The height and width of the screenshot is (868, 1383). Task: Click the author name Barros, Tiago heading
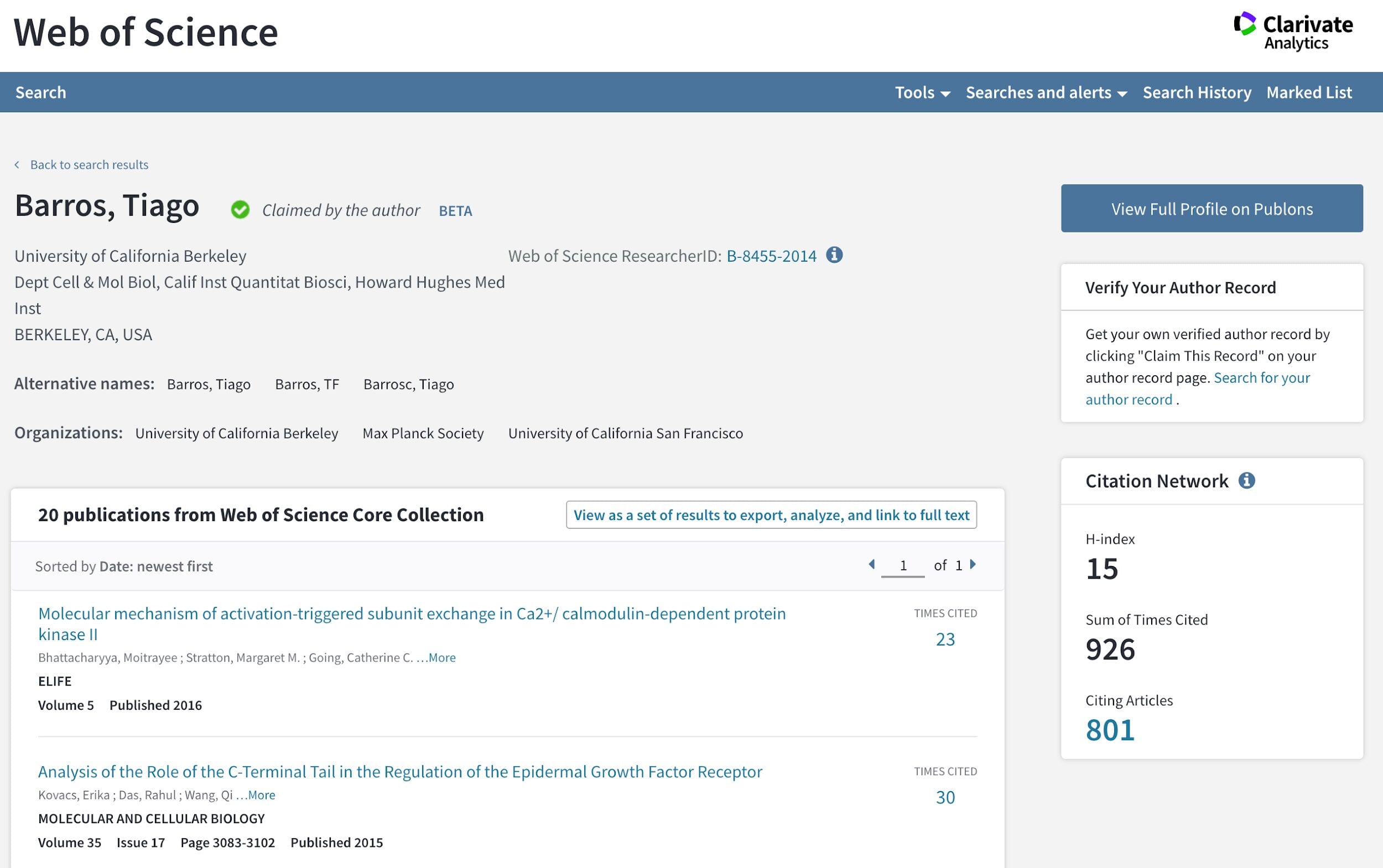pos(107,205)
